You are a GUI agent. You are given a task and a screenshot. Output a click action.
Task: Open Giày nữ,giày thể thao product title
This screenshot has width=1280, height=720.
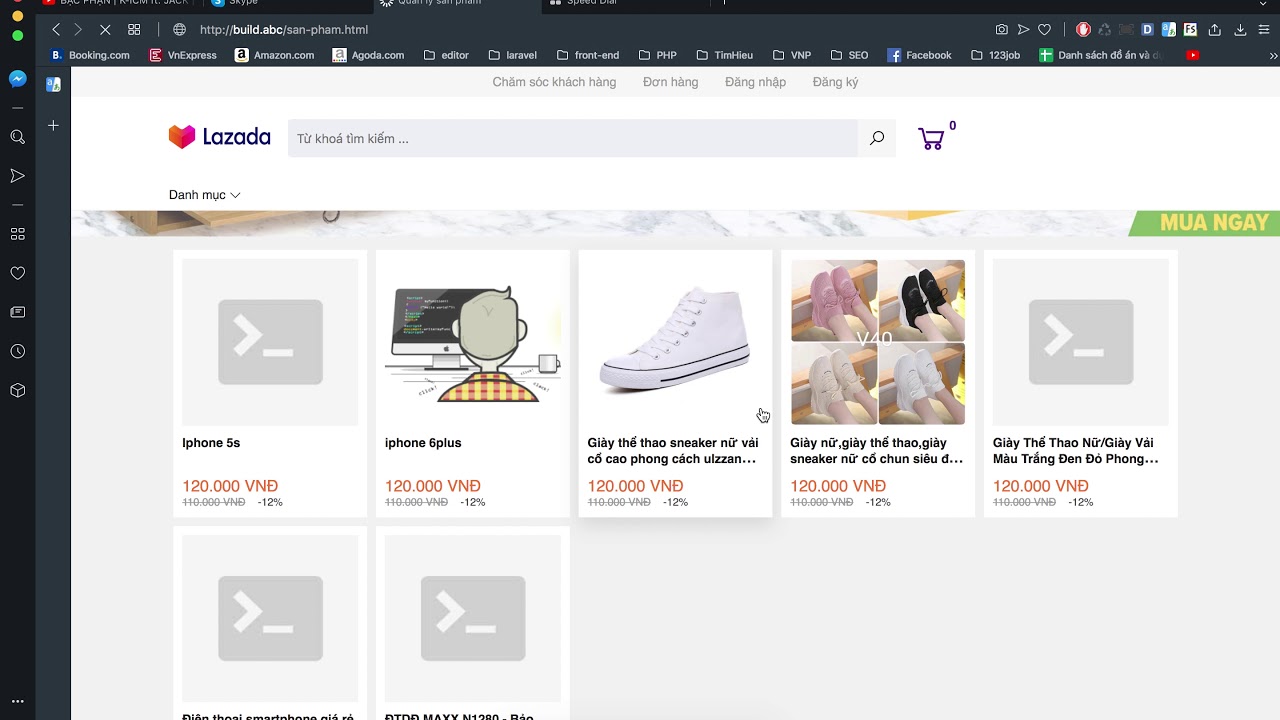click(x=877, y=451)
